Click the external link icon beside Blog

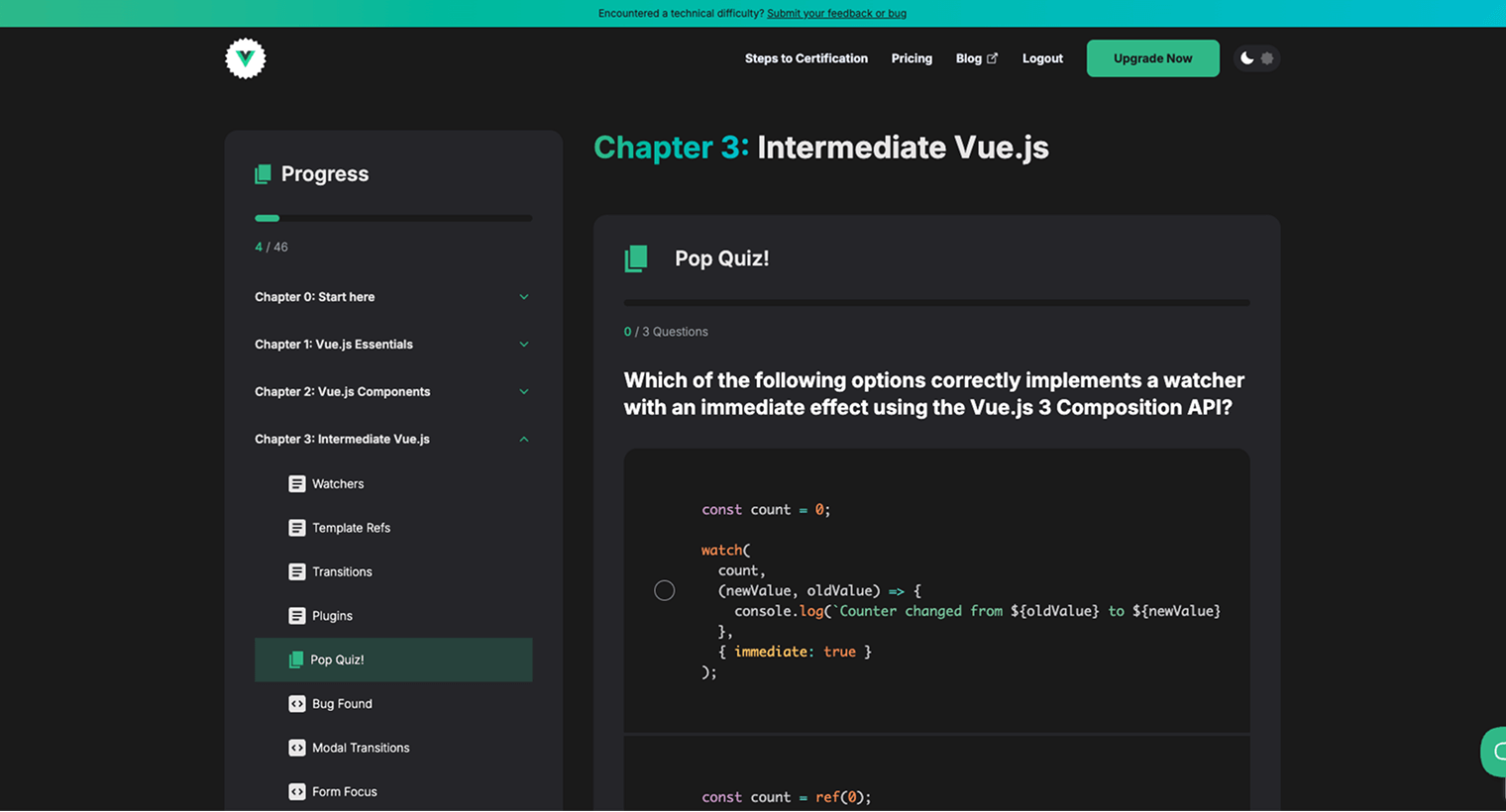(992, 58)
